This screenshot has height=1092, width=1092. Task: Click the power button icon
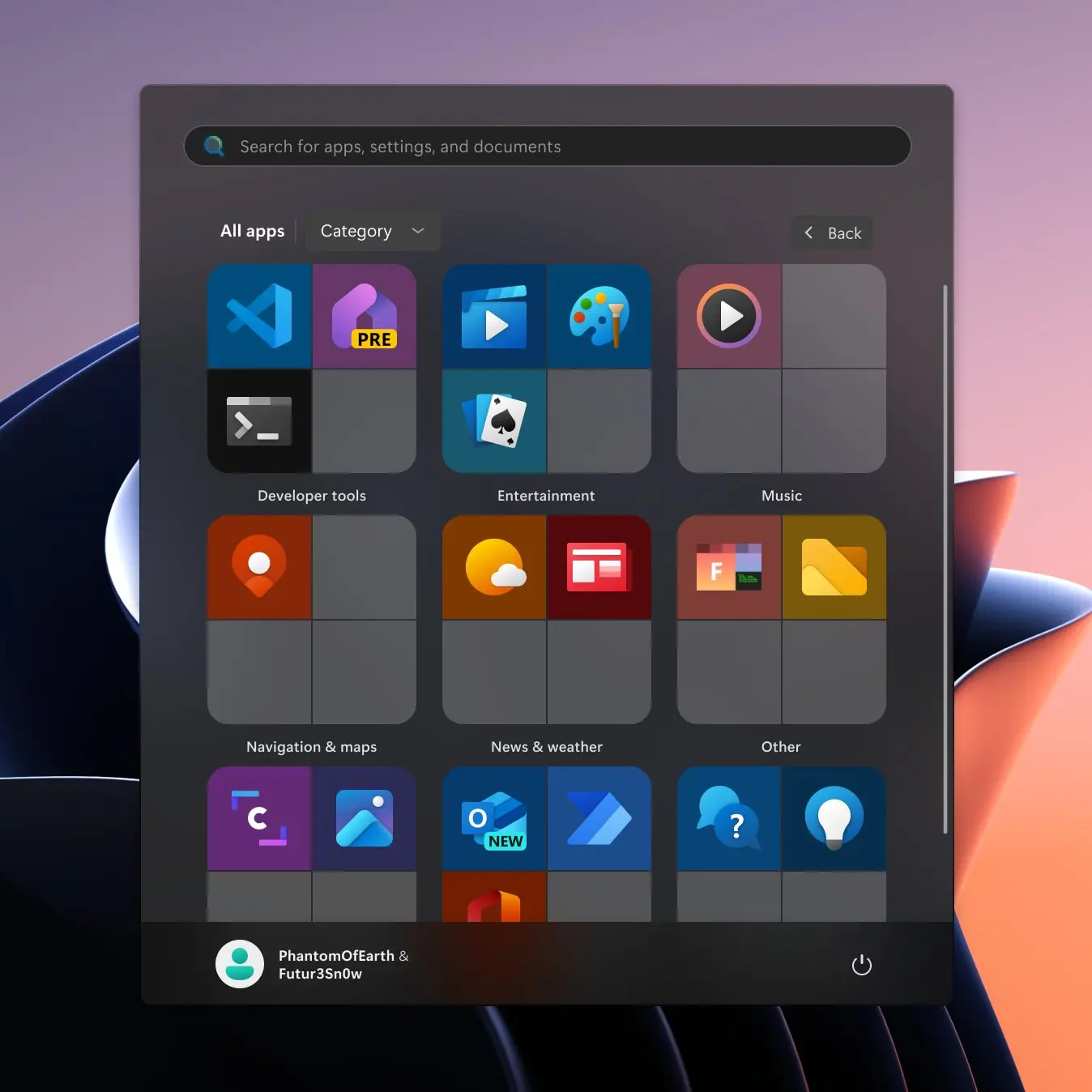(x=862, y=965)
